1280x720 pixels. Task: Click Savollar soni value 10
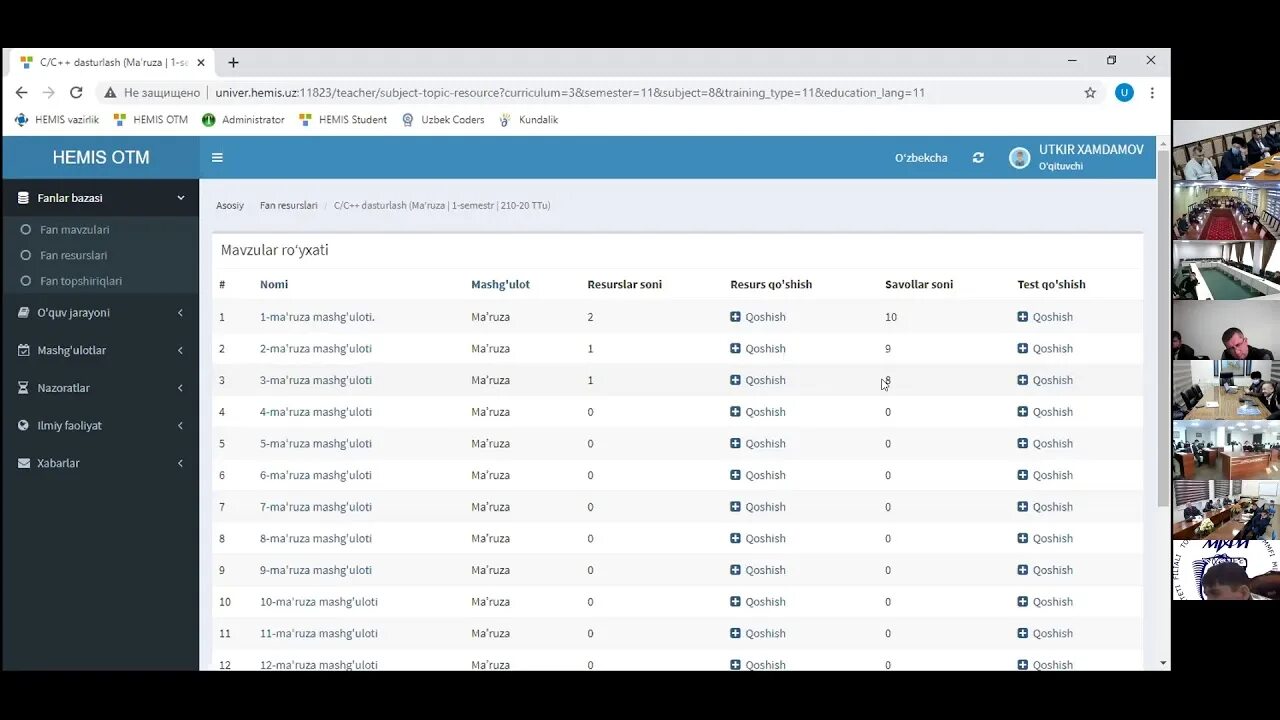tap(890, 317)
